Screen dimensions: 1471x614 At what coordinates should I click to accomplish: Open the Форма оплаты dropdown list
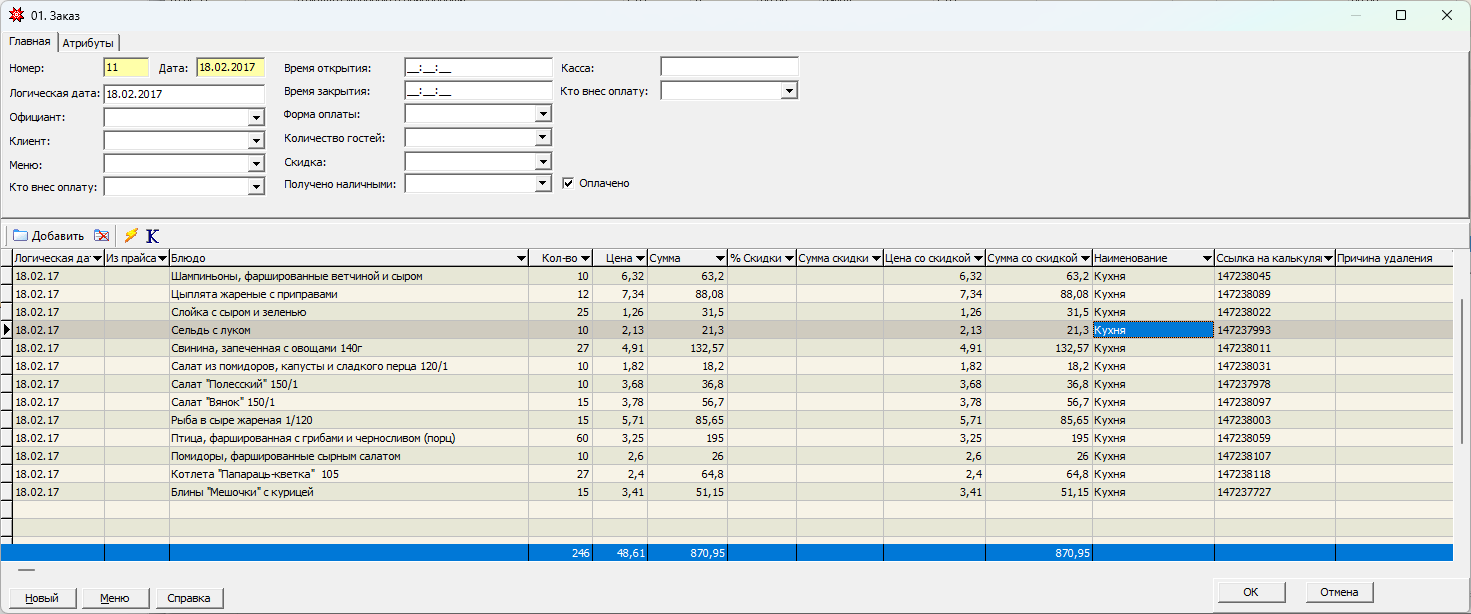(x=543, y=114)
